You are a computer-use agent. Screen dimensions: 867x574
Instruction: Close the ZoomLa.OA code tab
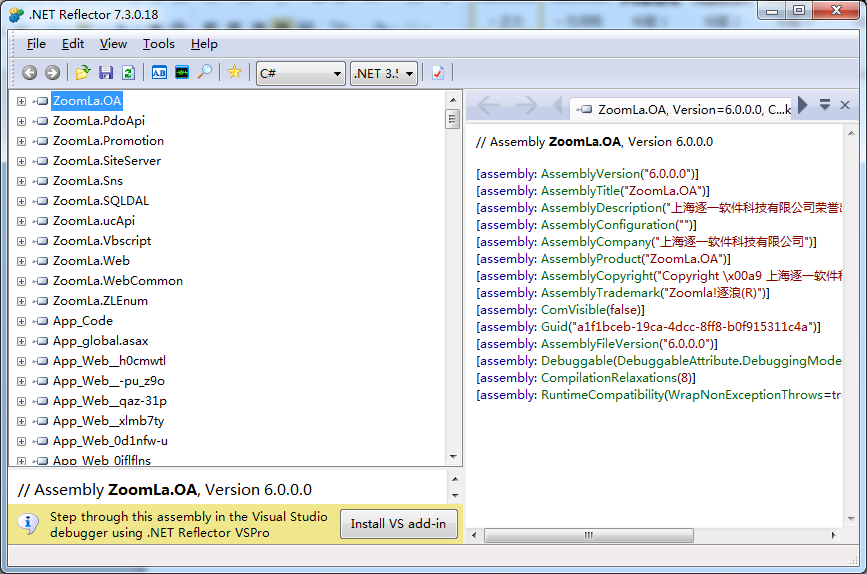845,105
